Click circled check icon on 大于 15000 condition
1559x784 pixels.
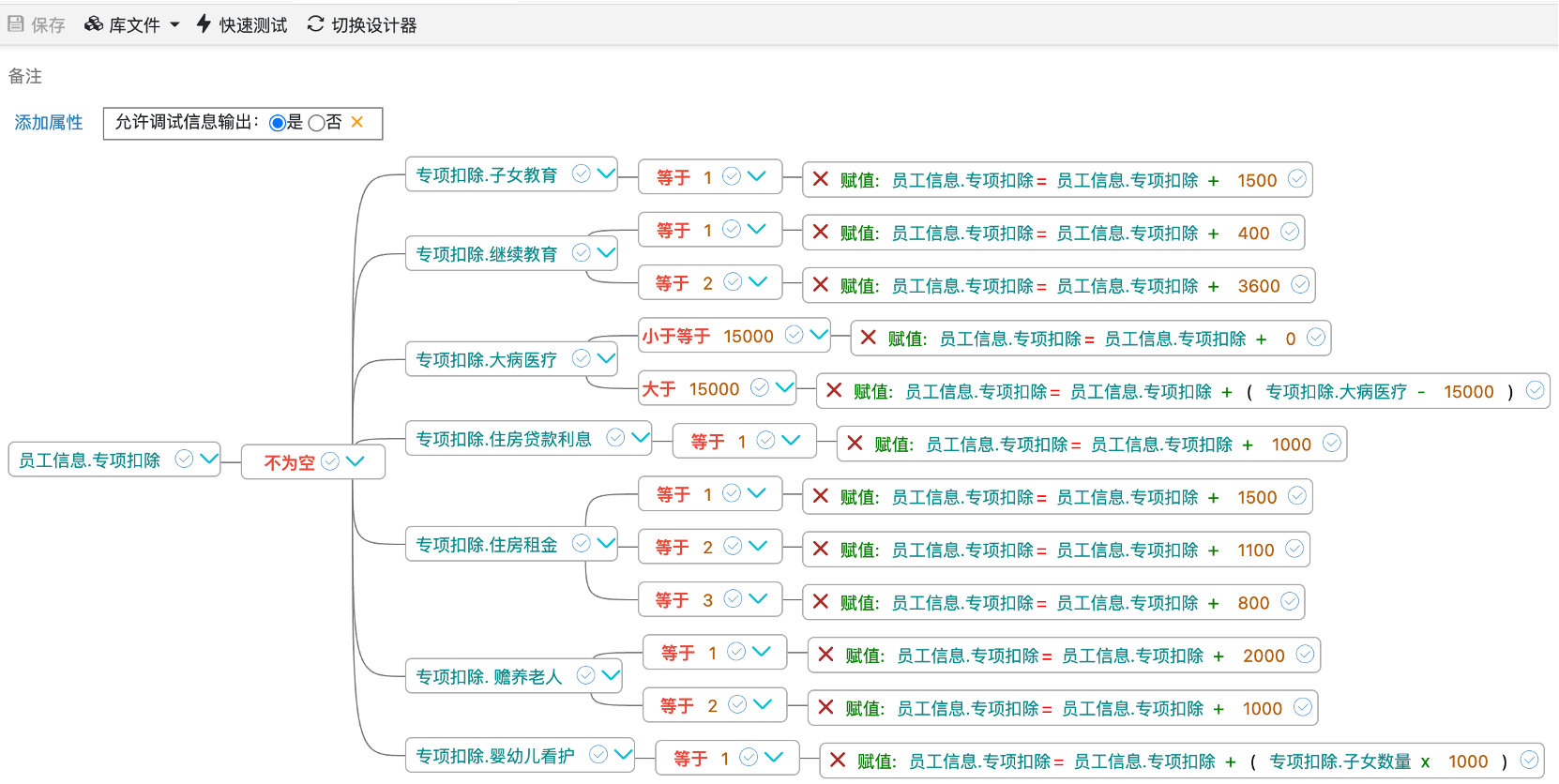(x=760, y=387)
